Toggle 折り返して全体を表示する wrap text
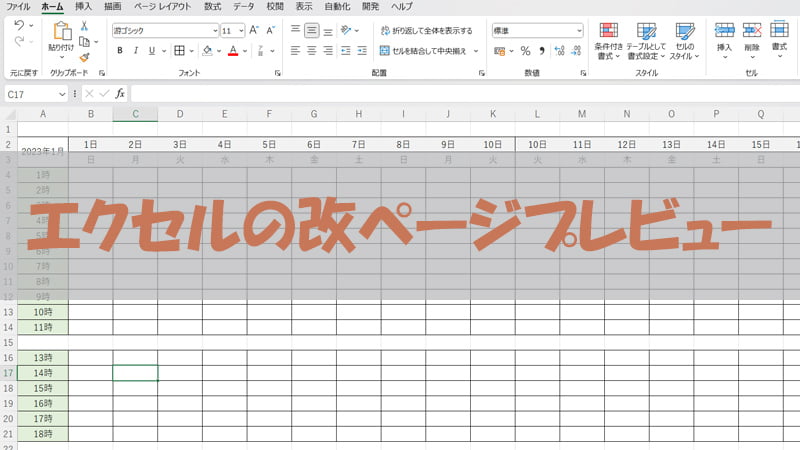Screen dimensions: 800x450 click(427, 30)
